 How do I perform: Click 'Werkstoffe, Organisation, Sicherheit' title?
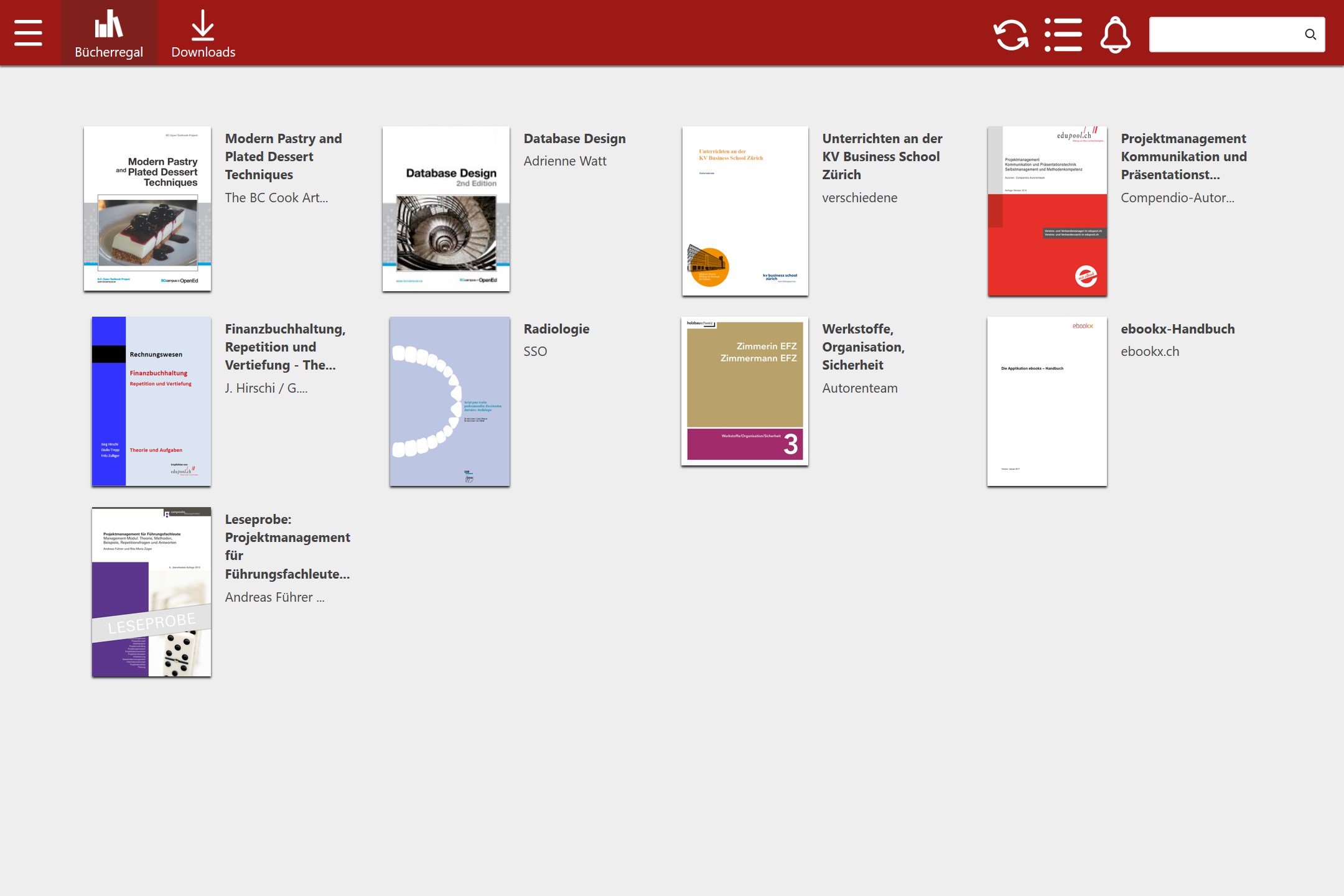[863, 347]
